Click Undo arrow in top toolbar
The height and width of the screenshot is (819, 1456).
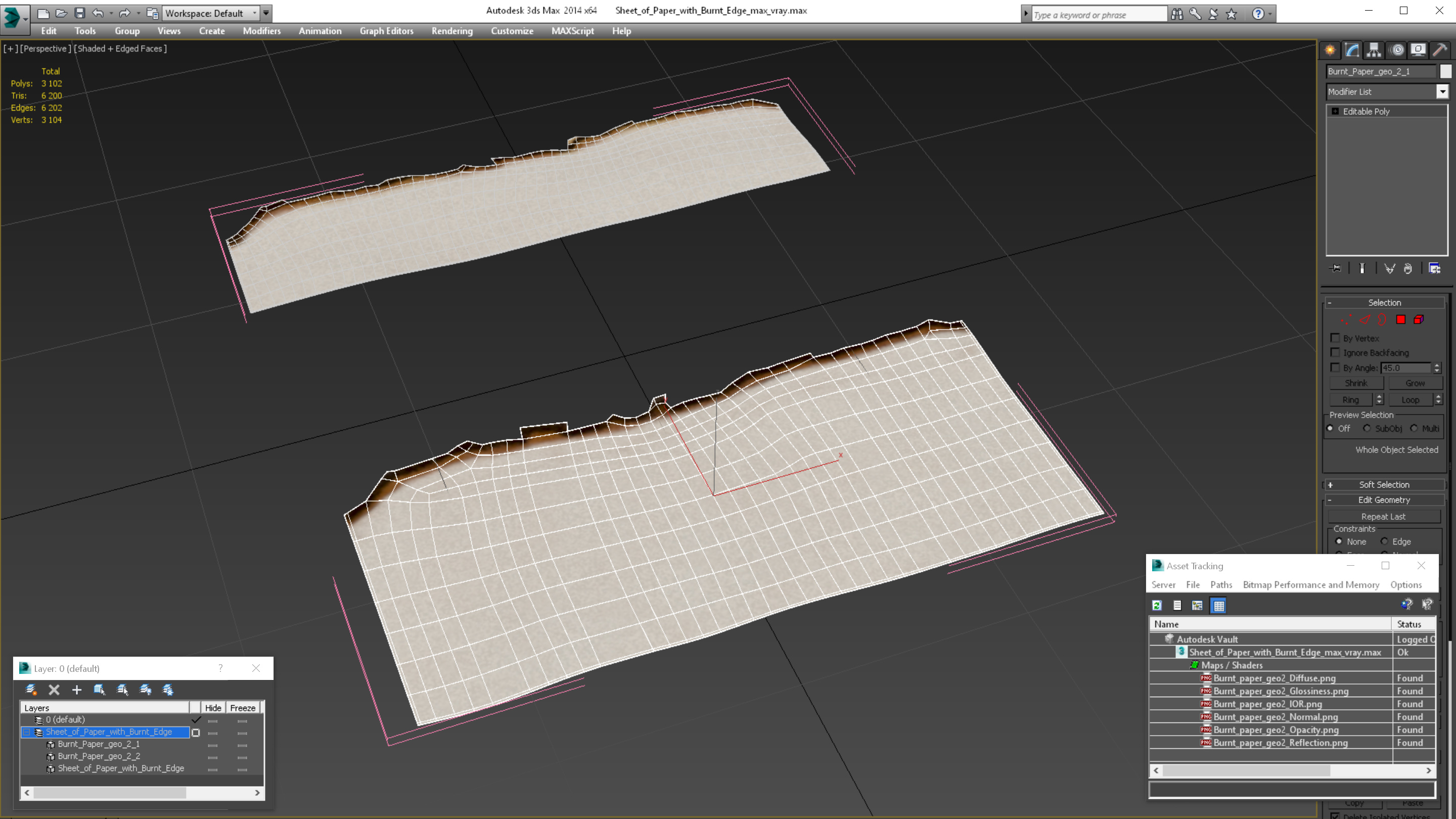click(x=99, y=13)
